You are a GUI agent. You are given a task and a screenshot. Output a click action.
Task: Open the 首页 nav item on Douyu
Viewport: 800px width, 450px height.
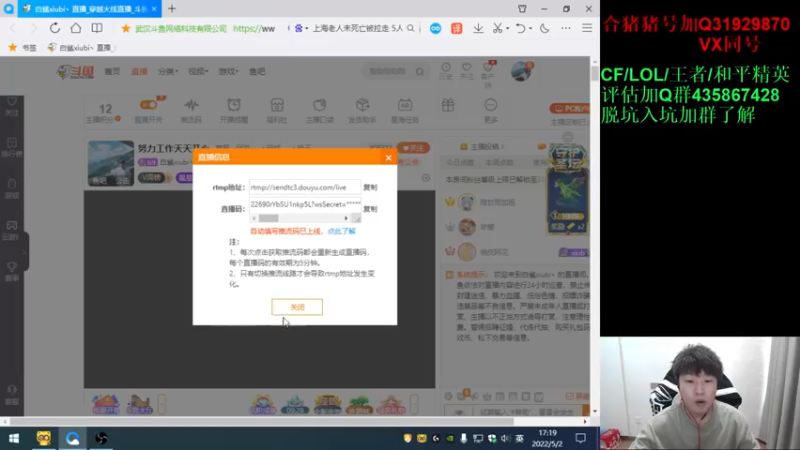pyautogui.click(x=112, y=71)
